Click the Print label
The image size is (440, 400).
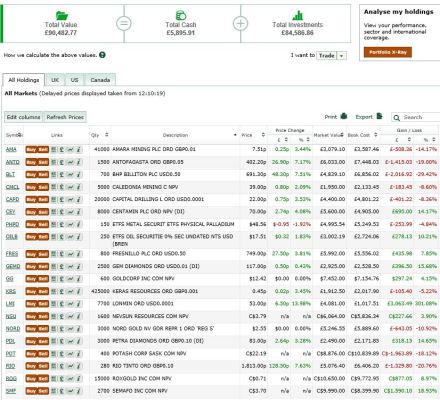coord(331,117)
